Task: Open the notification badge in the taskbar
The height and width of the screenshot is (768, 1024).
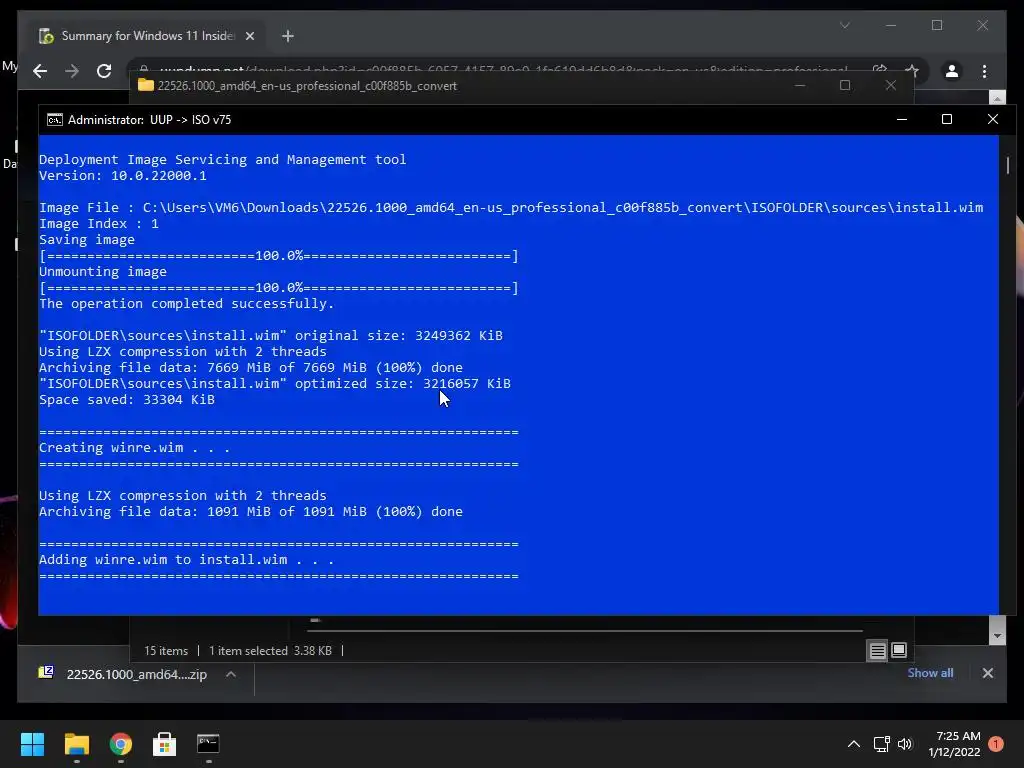Action: (x=996, y=744)
